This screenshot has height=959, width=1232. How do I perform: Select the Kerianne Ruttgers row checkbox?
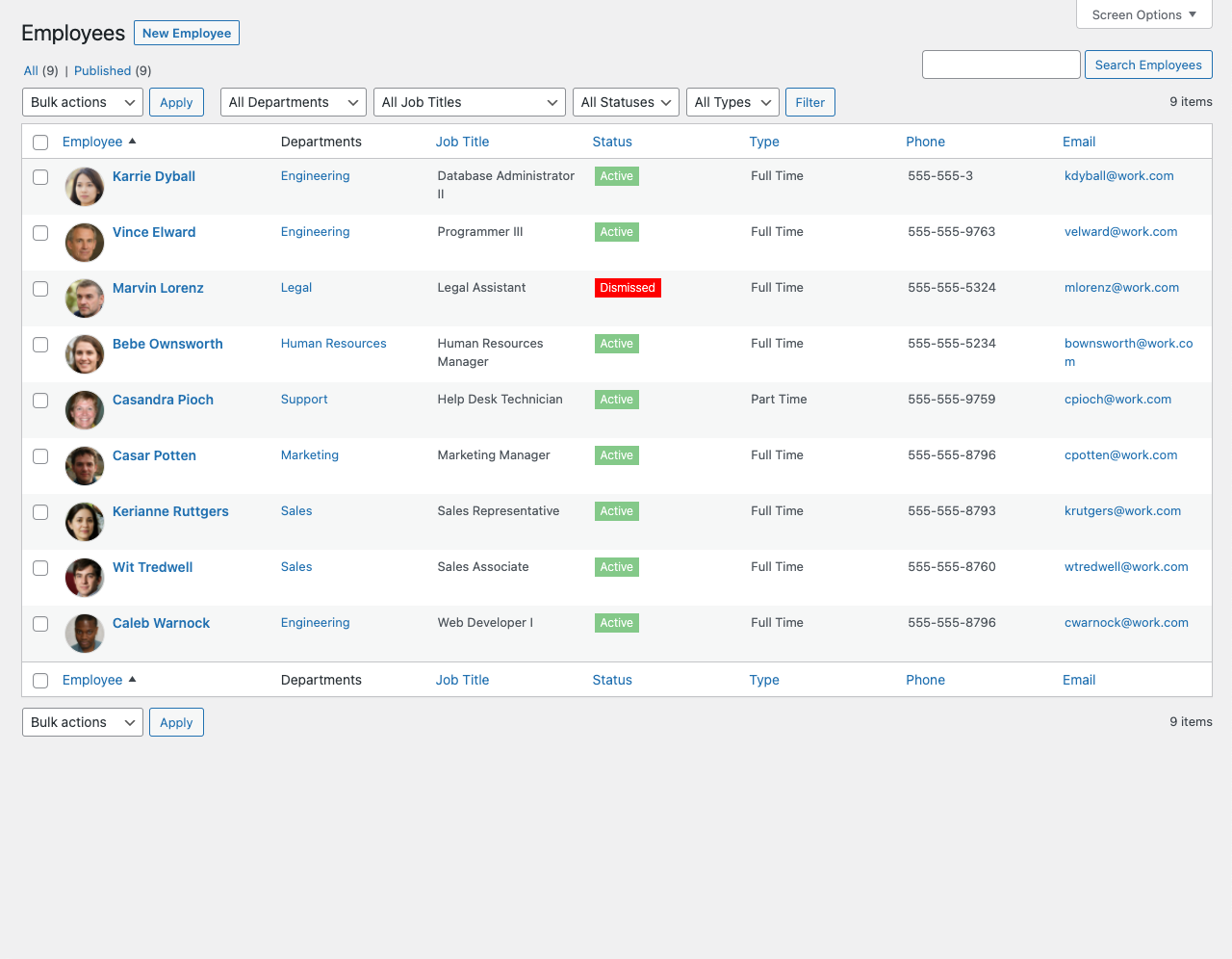tap(40, 512)
